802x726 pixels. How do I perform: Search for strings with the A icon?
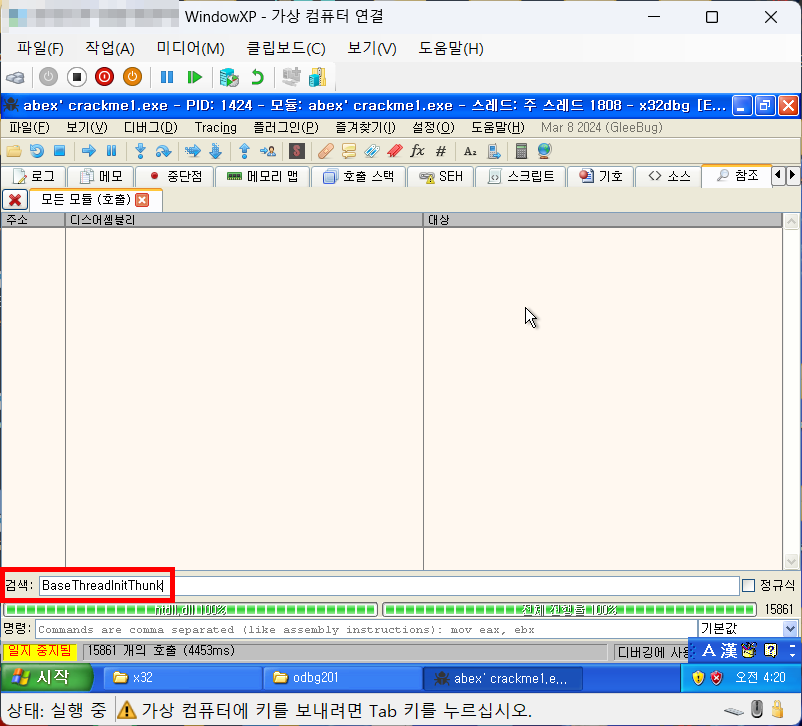click(470, 151)
